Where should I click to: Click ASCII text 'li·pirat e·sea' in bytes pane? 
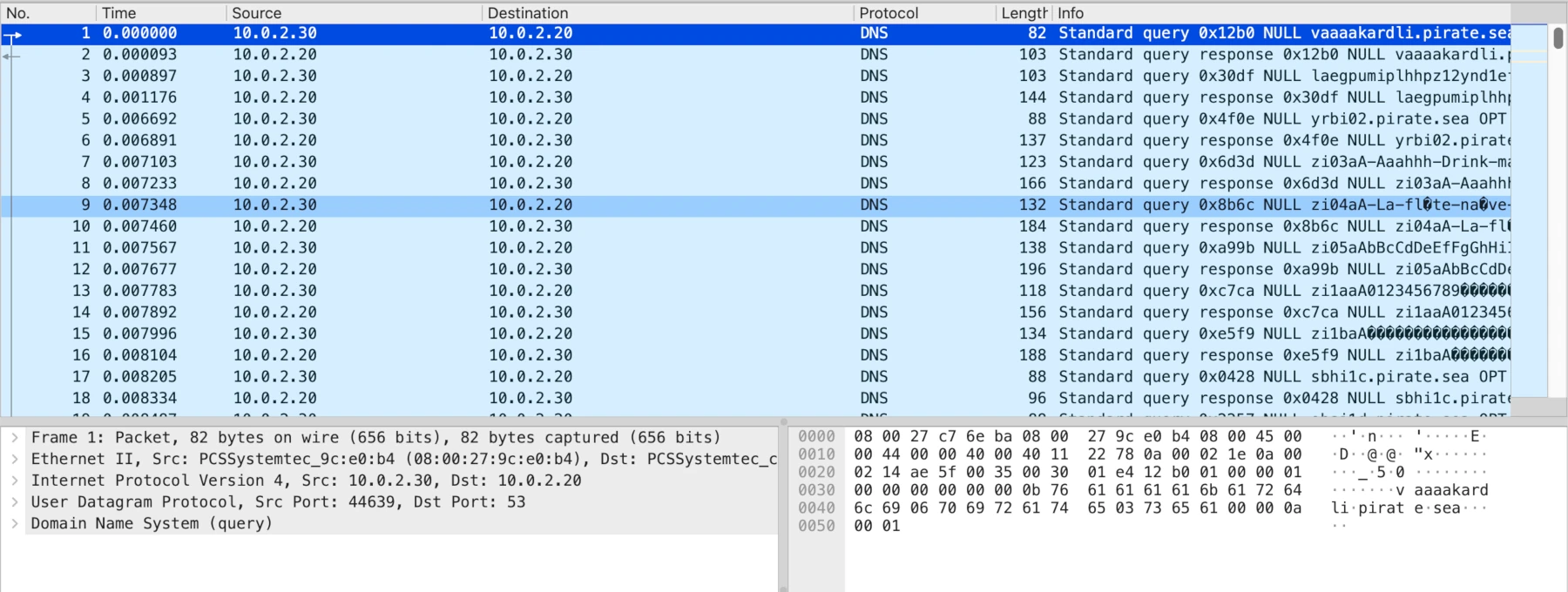pyautogui.click(x=1396, y=508)
